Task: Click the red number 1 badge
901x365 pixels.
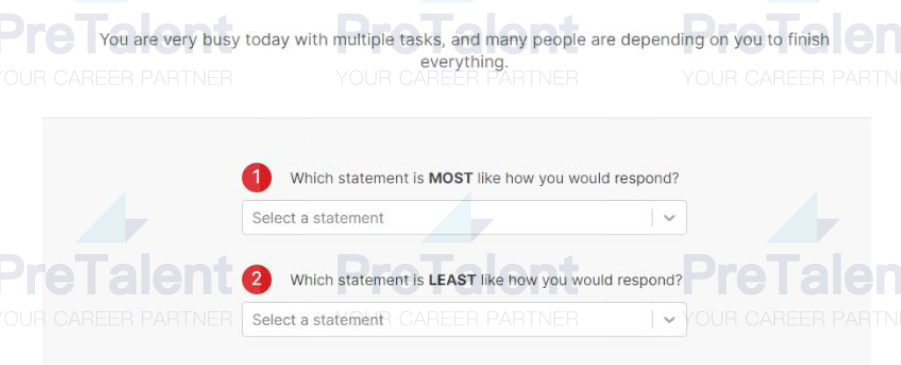Action: coord(256,178)
